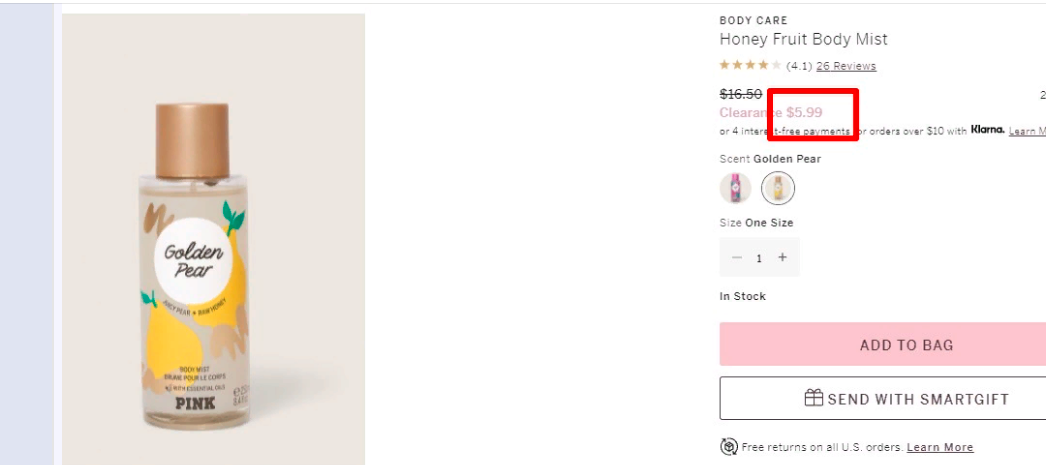1046x465 pixels.
Task: Click the free returns package icon
Action: (x=728, y=446)
